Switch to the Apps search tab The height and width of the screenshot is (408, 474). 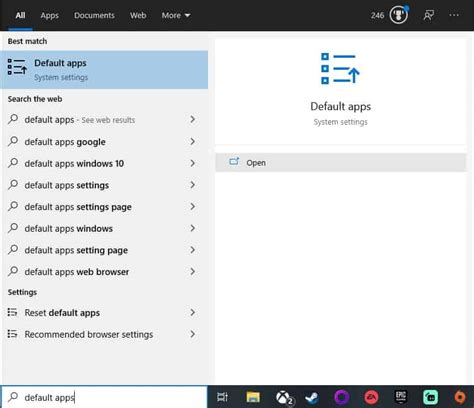pos(49,15)
